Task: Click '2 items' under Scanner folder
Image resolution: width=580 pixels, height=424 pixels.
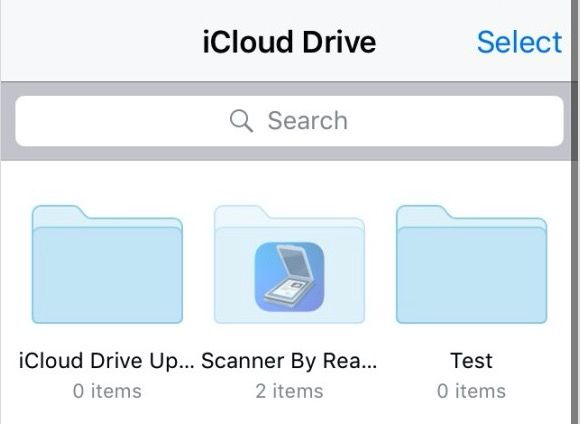Action: (x=289, y=391)
